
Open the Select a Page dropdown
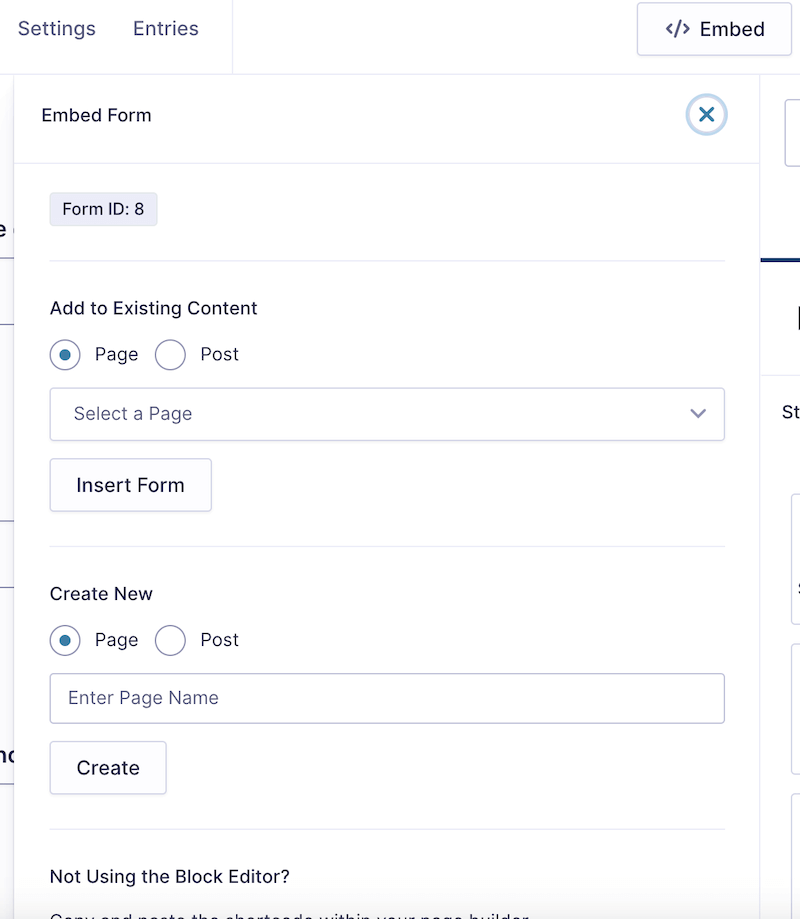tap(387, 414)
